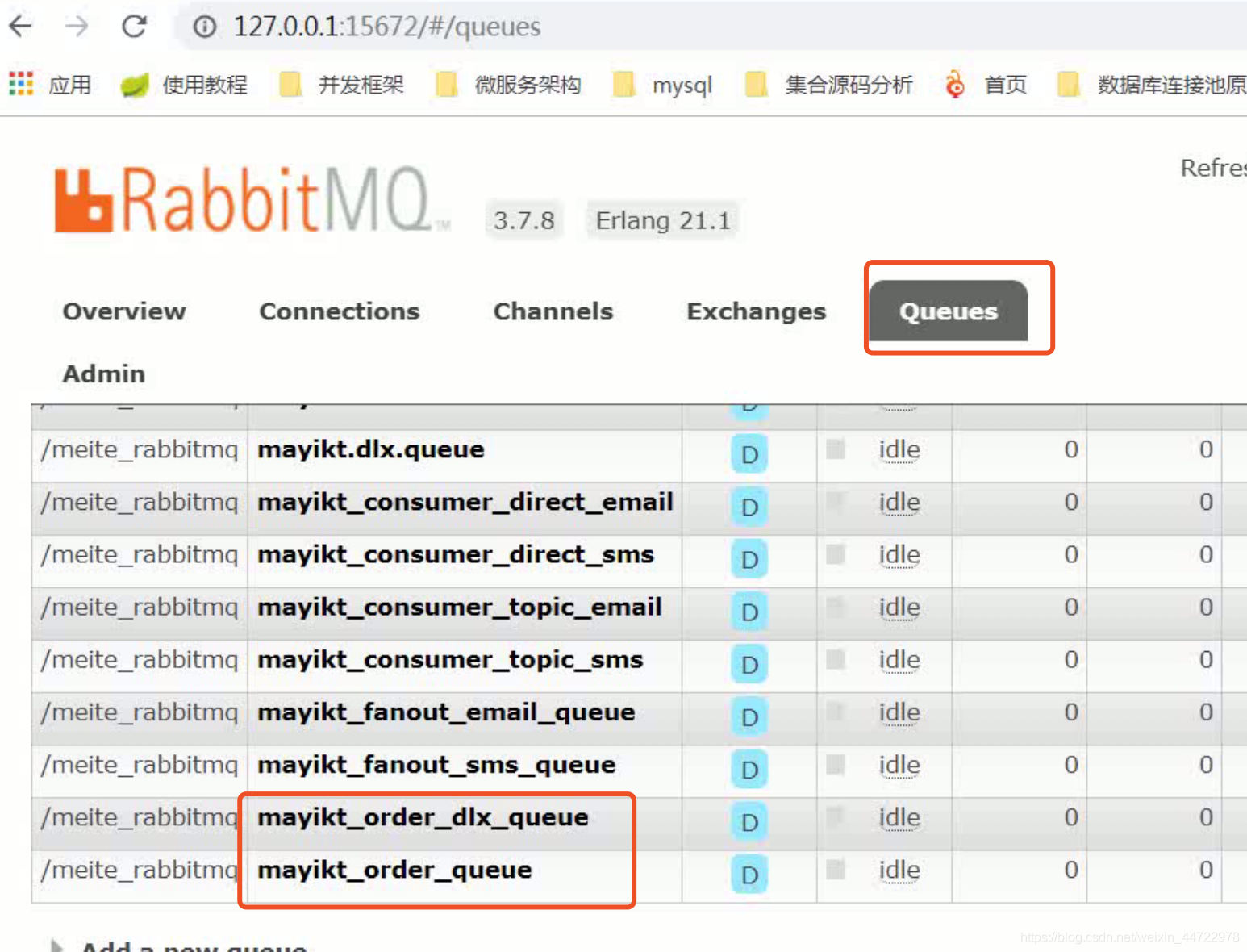Open the 微服务架构 bookmark folder

coord(508,85)
